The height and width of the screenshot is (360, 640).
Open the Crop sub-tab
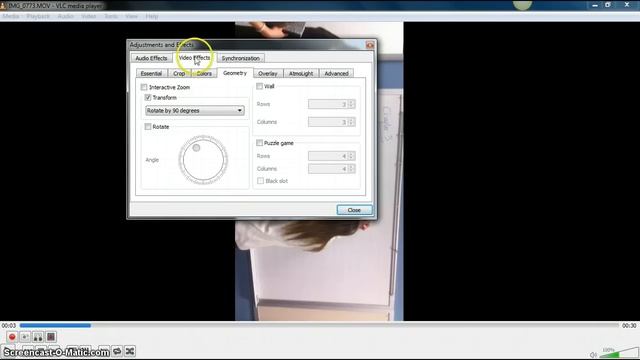pos(179,73)
